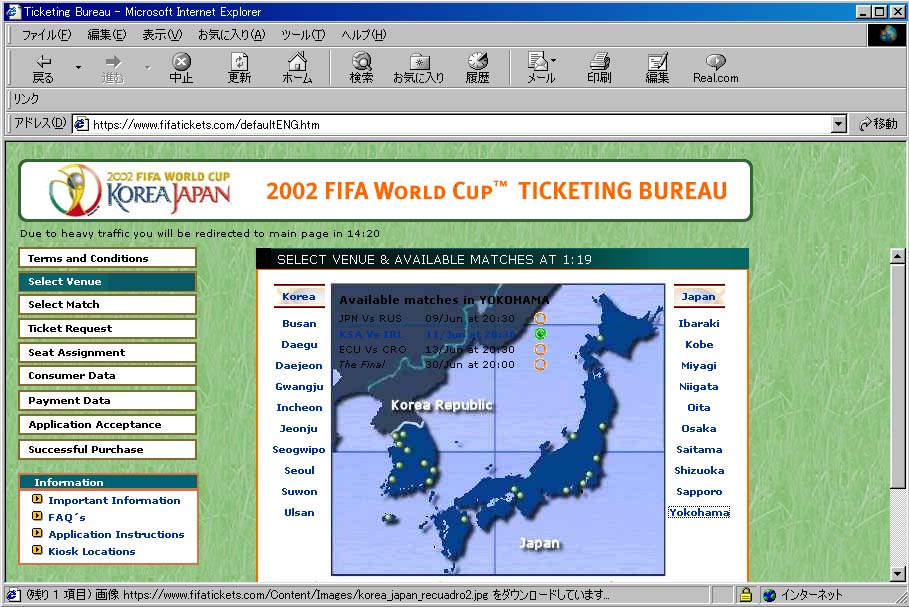
Task: Open the ツール(T) menu
Action: coord(303,35)
